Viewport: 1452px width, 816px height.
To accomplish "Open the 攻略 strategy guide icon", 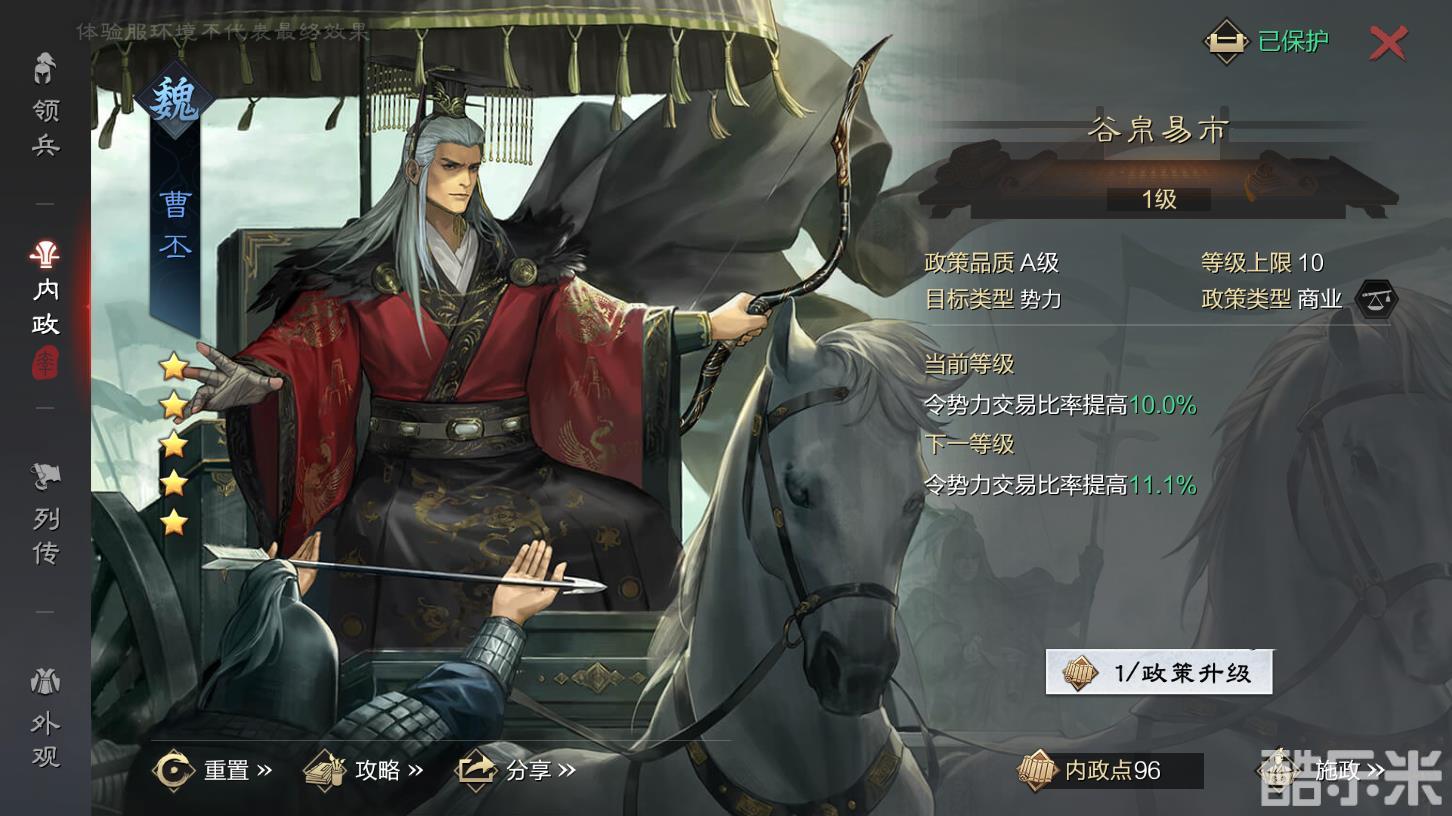I will [324, 770].
